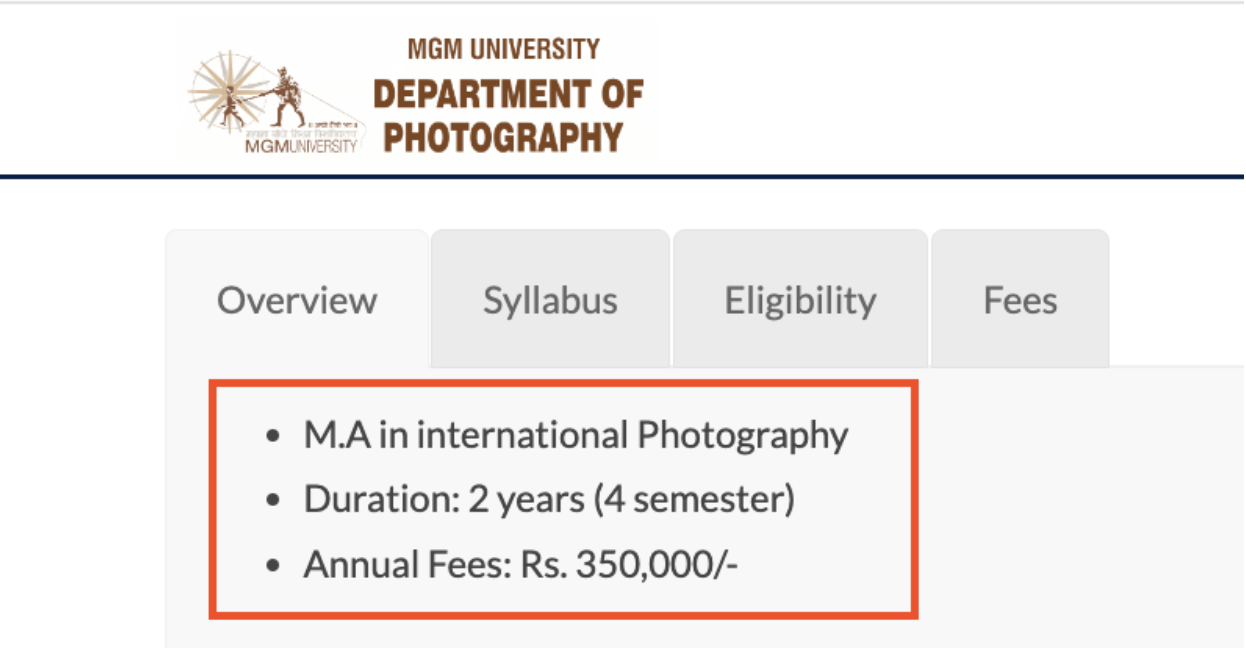The width and height of the screenshot is (1246, 650).
Task: Switch to the Syllabus tab
Action: click(x=549, y=298)
